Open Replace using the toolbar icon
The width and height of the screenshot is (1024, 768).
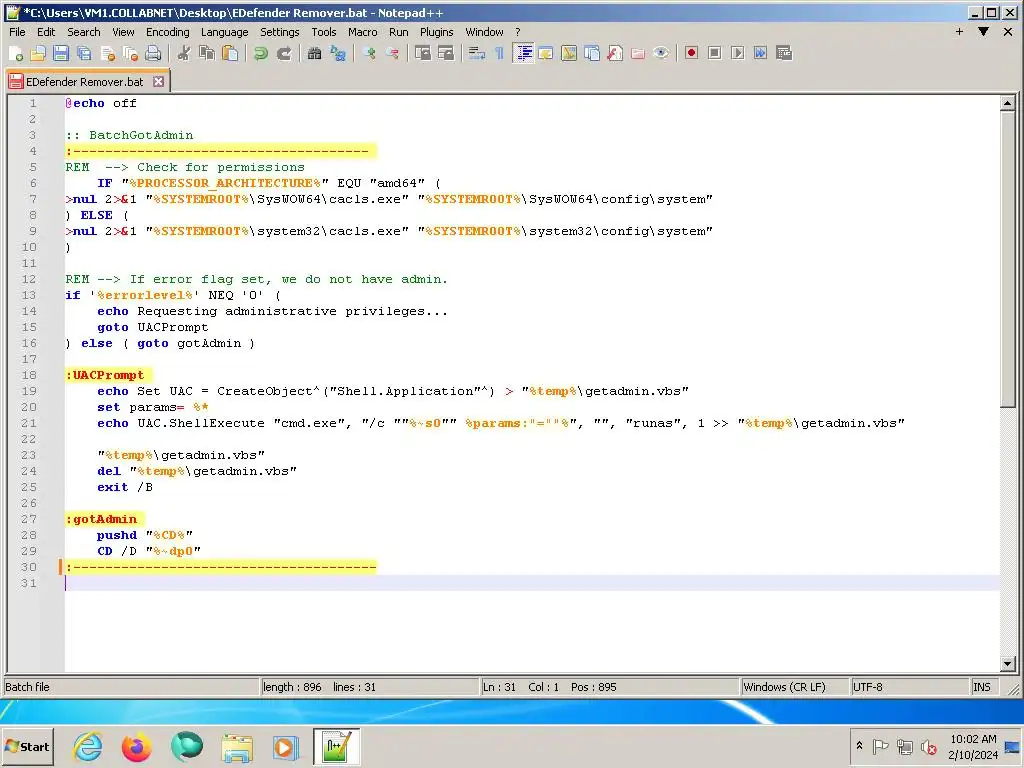pos(338,54)
